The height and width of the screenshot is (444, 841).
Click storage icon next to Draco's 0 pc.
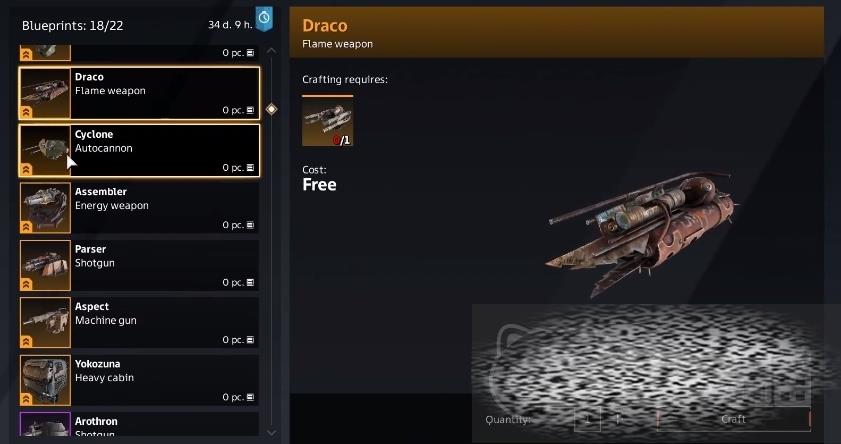(x=250, y=110)
